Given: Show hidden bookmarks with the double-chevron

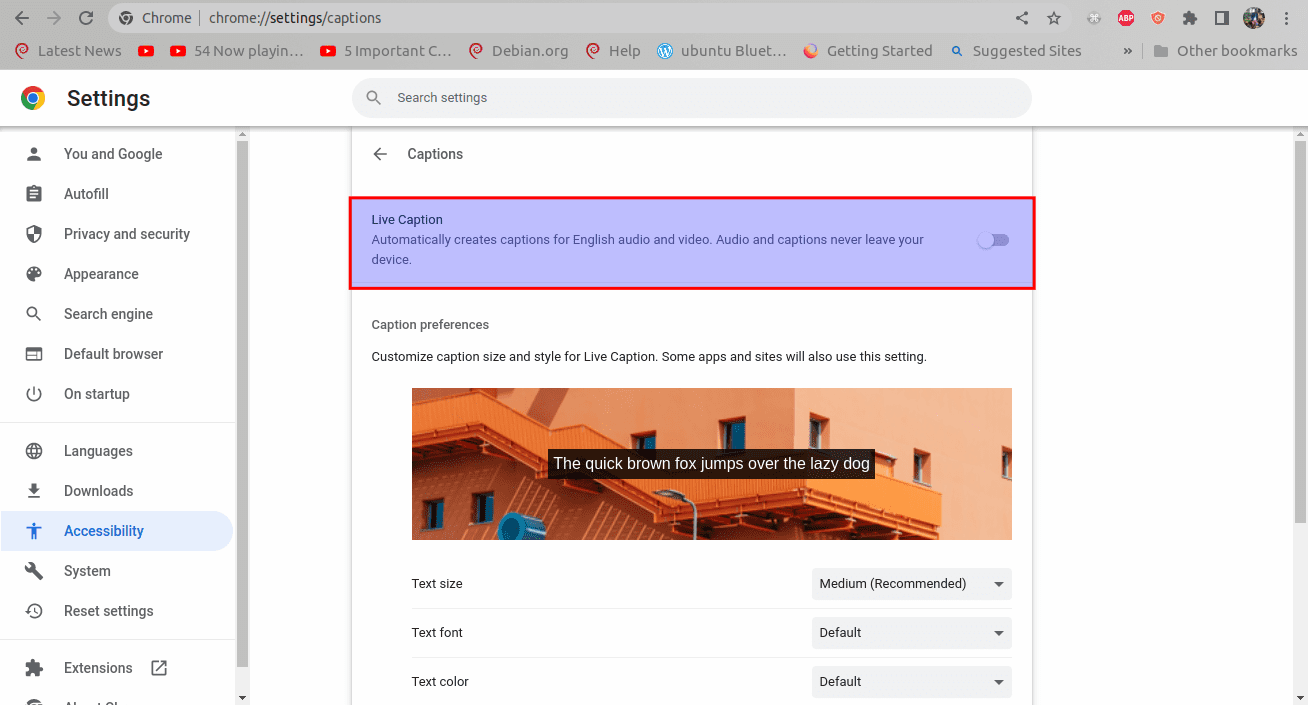Looking at the screenshot, I should click(x=1128, y=51).
